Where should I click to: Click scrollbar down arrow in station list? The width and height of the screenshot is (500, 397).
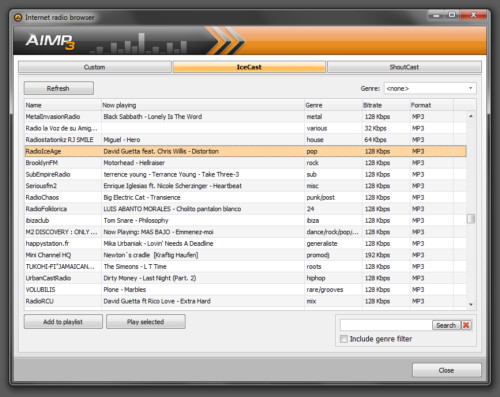pyautogui.click(x=471, y=304)
